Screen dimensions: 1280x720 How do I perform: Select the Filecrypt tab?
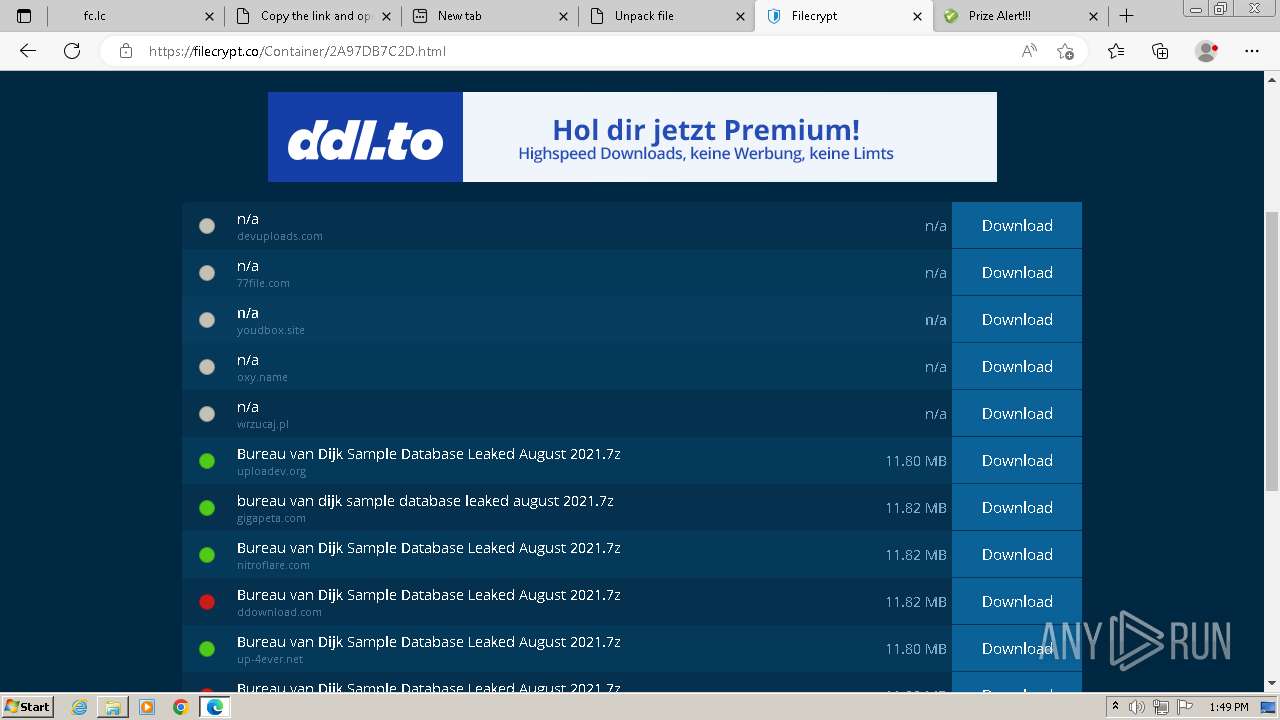pos(843,16)
